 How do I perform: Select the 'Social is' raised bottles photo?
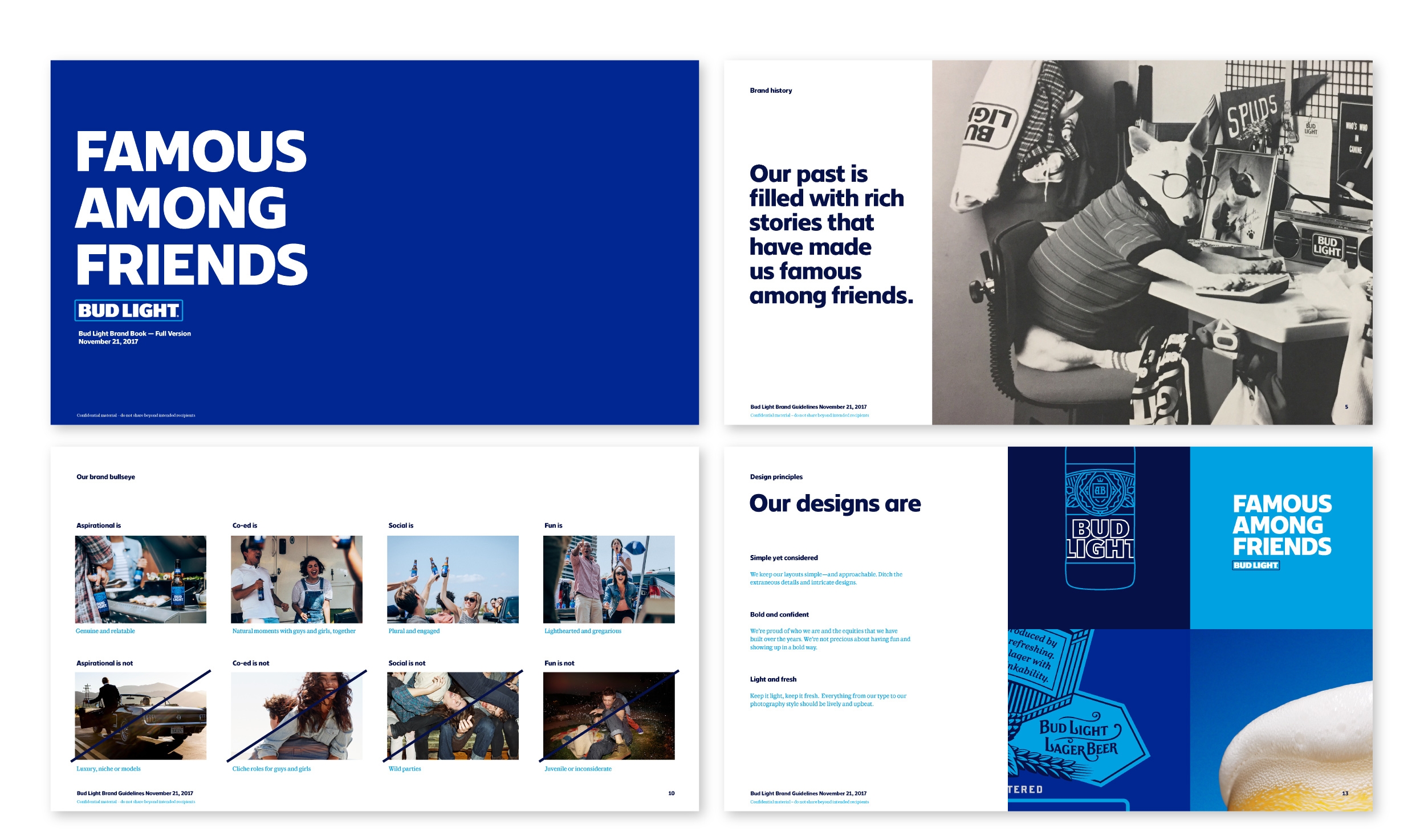pos(453,579)
